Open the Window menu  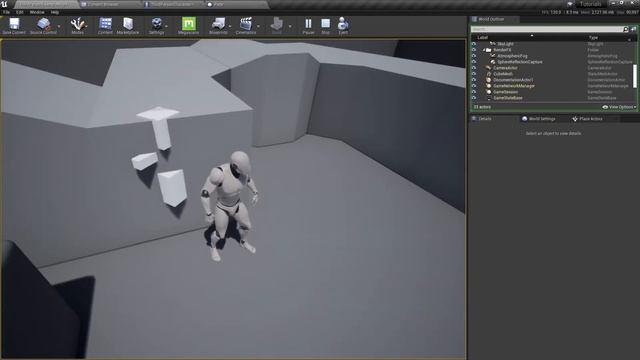(x=37, y=12)
